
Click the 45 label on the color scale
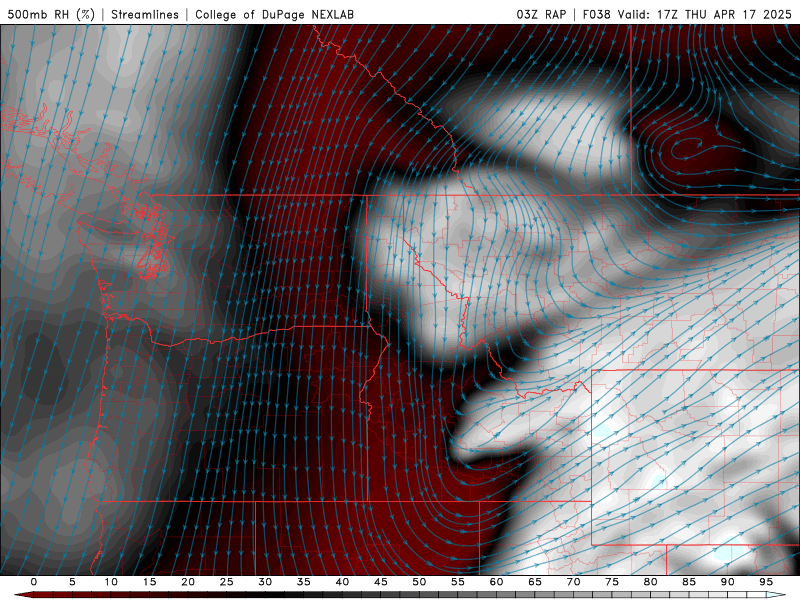(381, 582)
